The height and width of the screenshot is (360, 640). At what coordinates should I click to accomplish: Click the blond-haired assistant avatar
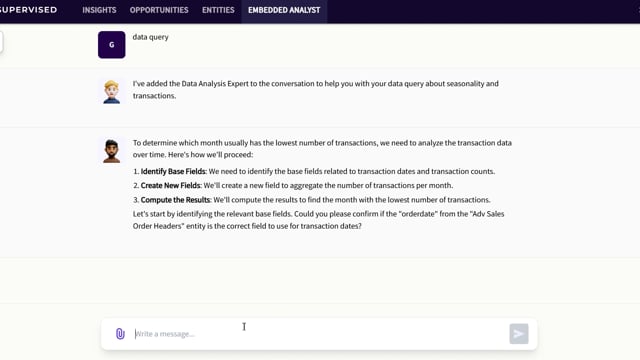[111, 91]
